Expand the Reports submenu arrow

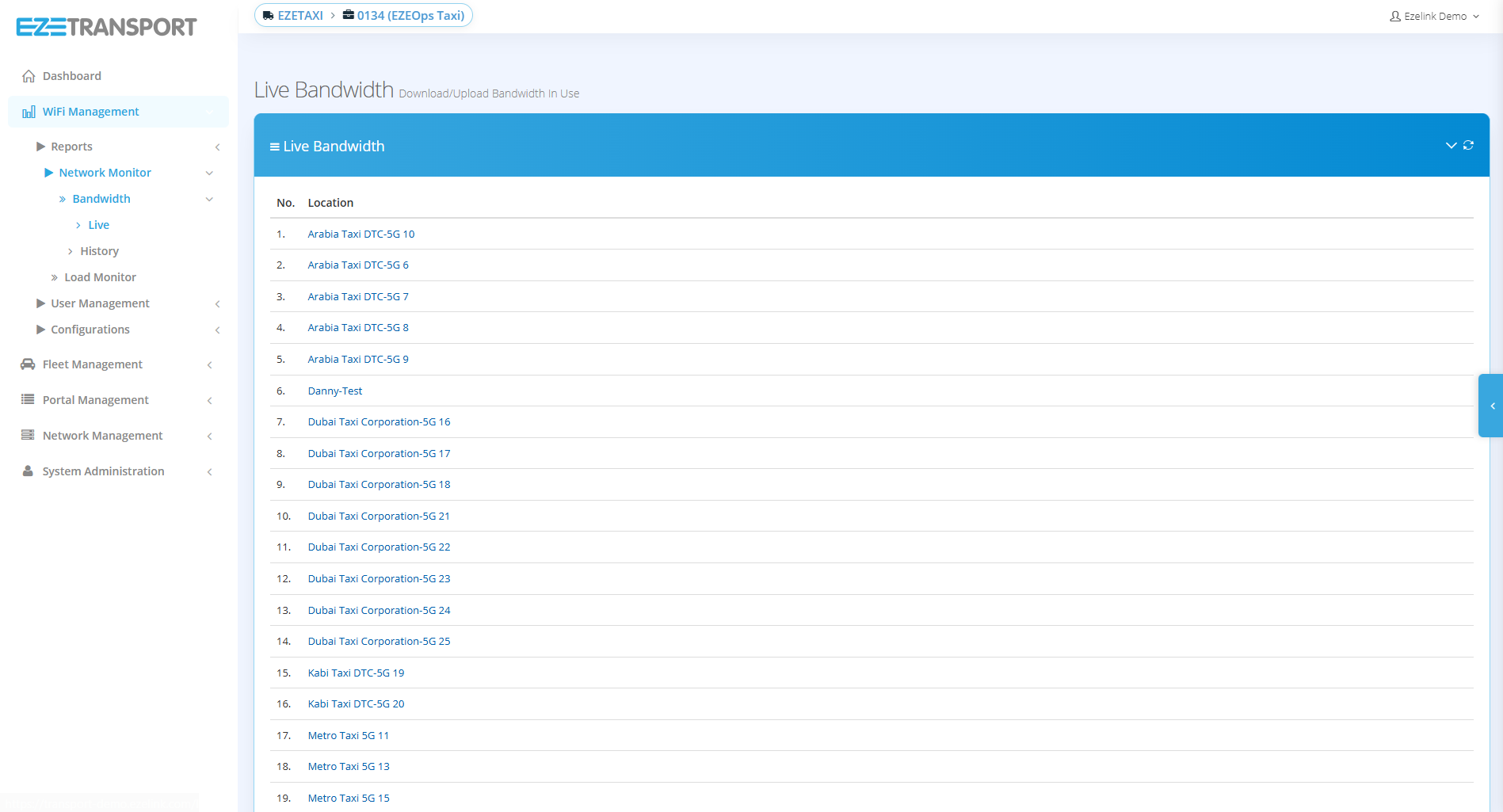pyautogui.click(x=217, y=147)
